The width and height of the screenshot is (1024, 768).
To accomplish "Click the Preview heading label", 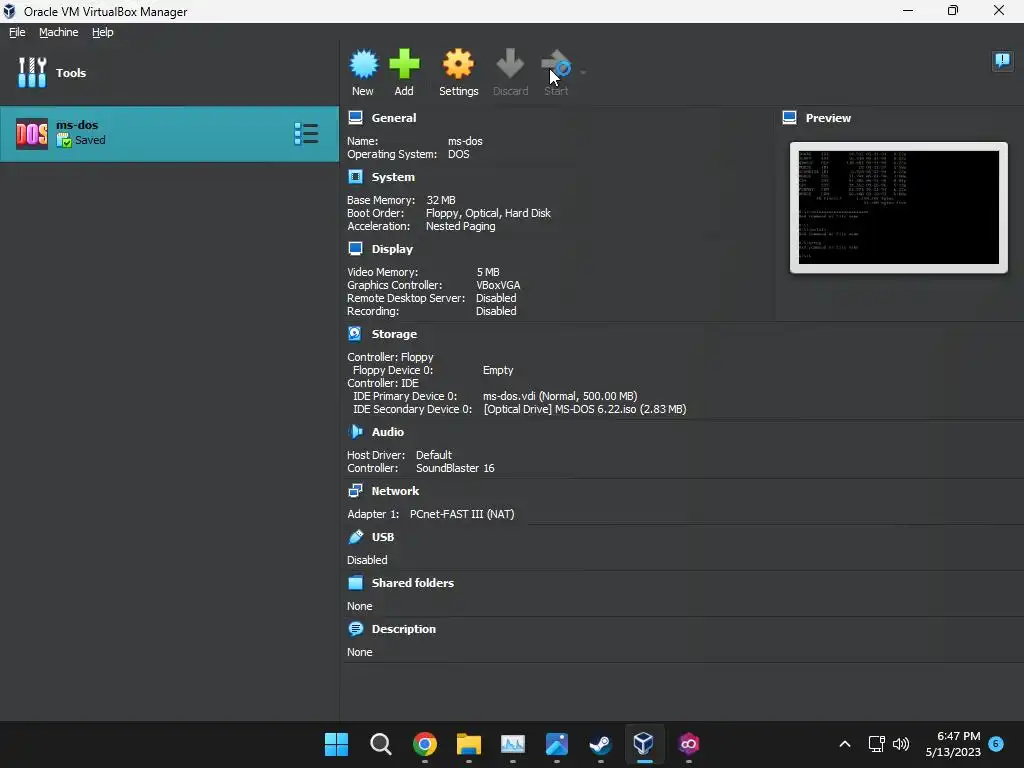I will click(828, 118).
